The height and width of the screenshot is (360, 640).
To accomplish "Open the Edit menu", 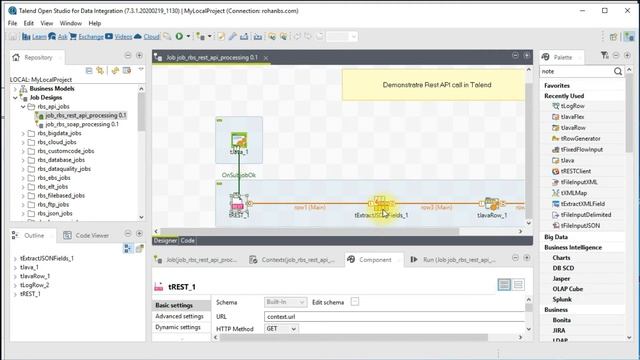I will coord(29,23).
